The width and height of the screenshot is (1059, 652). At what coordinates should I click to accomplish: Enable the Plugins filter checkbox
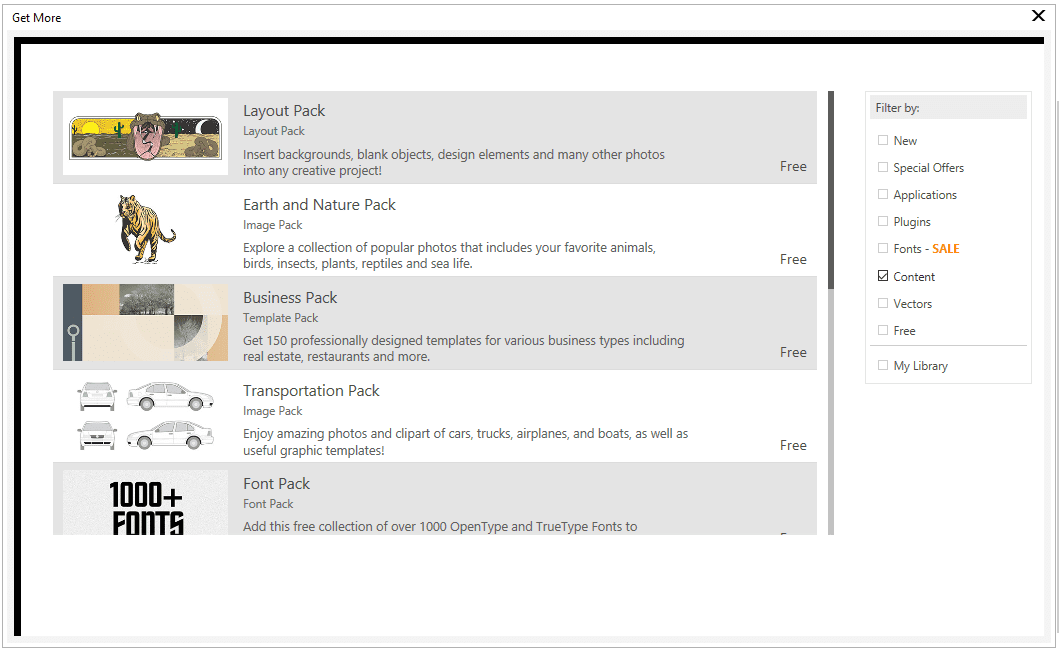[x=883, y=222]
